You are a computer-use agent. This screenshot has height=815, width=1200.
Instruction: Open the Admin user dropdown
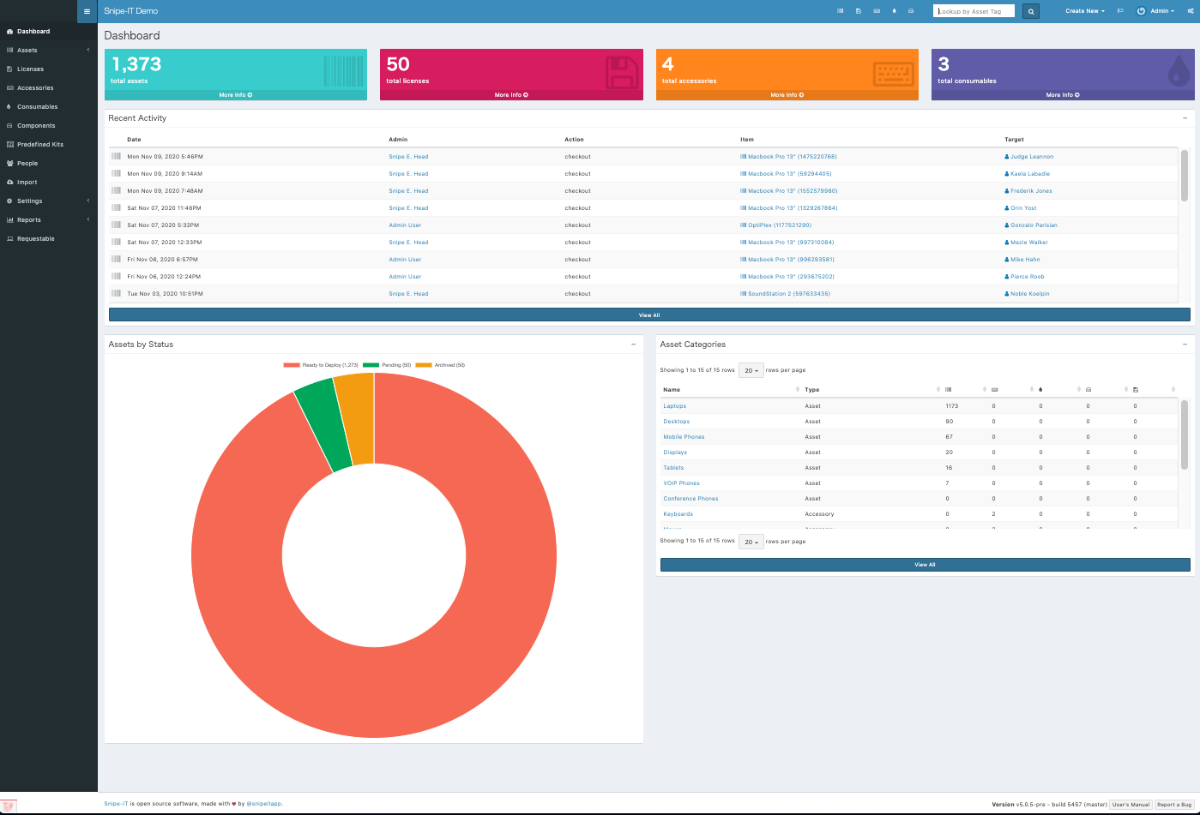click(1158, 11)
